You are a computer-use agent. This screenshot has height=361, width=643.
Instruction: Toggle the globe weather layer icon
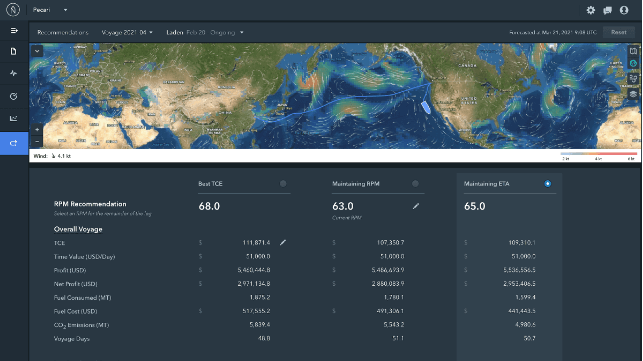[634, 64]
